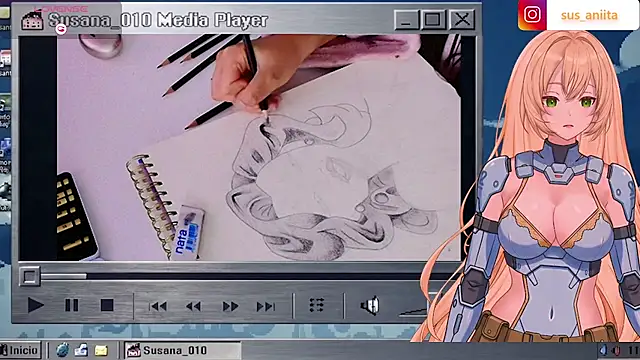Close the Media Player window

[462, 19]
